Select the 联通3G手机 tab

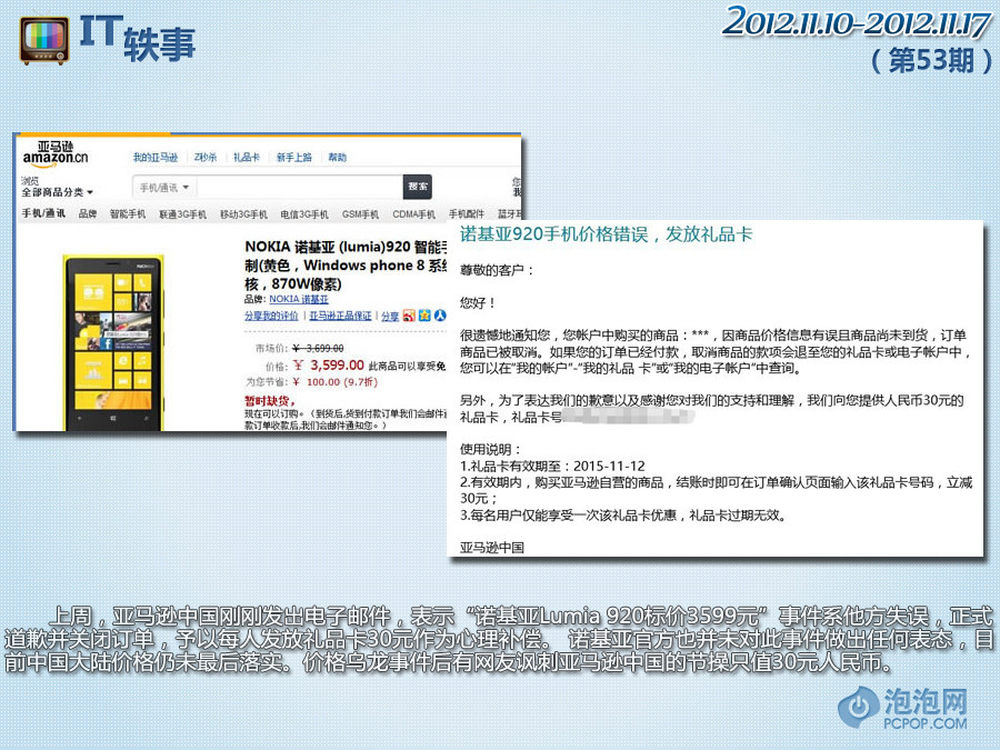pyautogui.click(x=183, y=214)
